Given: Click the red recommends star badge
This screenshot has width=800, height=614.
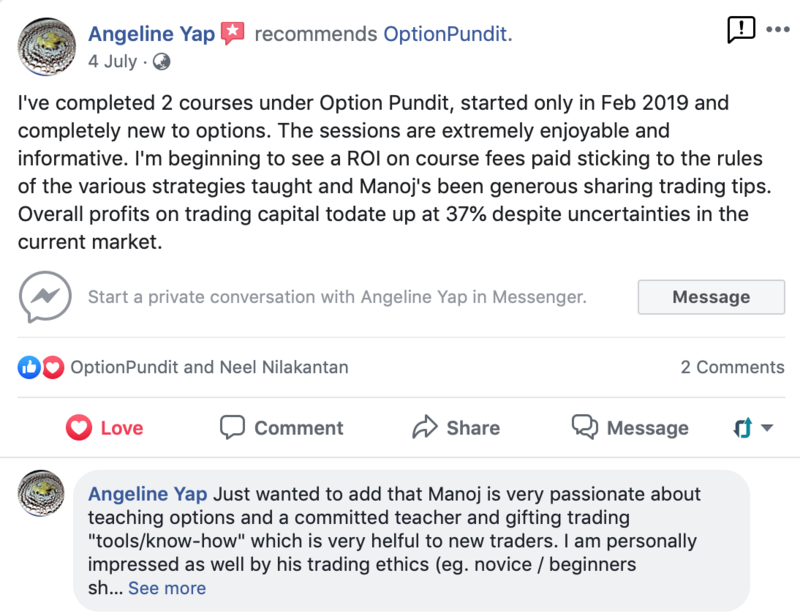Looking at the screenshot, I should tap(232, 33).
